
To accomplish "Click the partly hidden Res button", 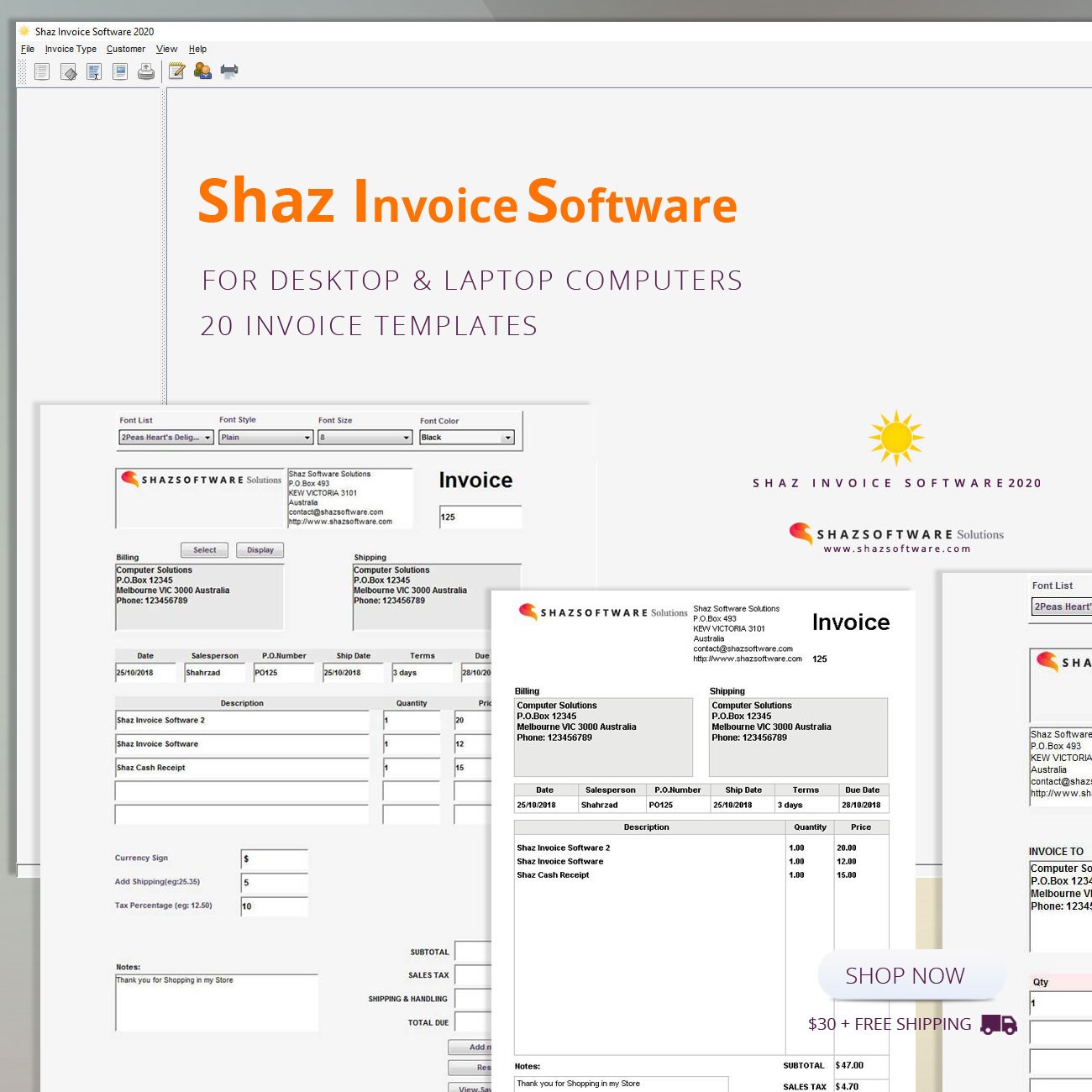I will pyautogui.click(x=470, y=1068).
